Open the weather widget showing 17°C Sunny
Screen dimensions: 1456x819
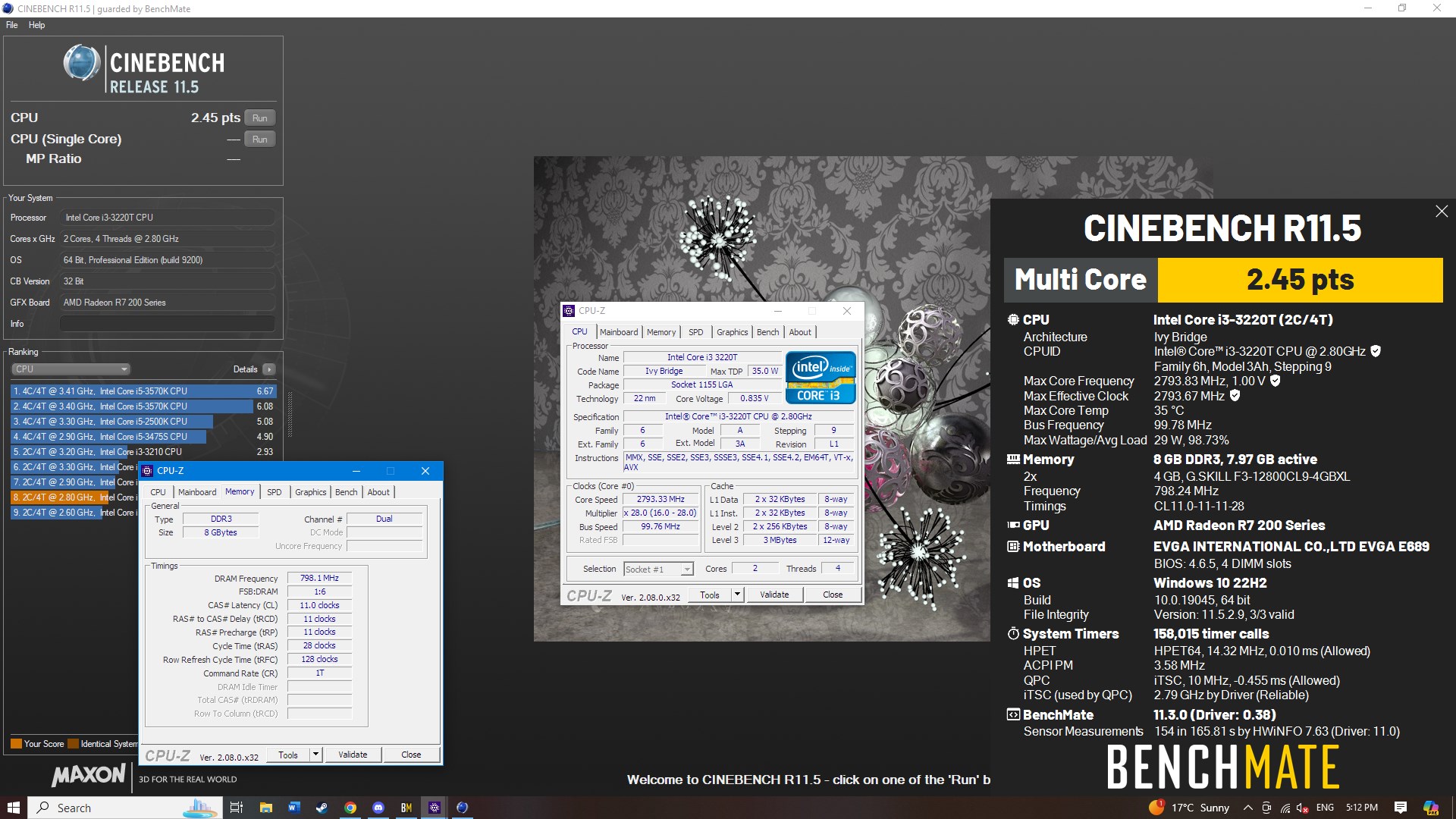[x=1190, y=808]
